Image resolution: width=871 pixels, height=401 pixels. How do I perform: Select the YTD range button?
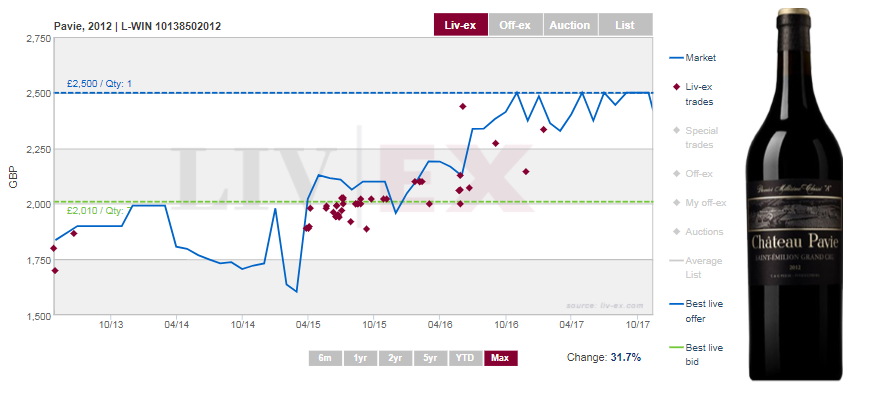pos(465,358)
